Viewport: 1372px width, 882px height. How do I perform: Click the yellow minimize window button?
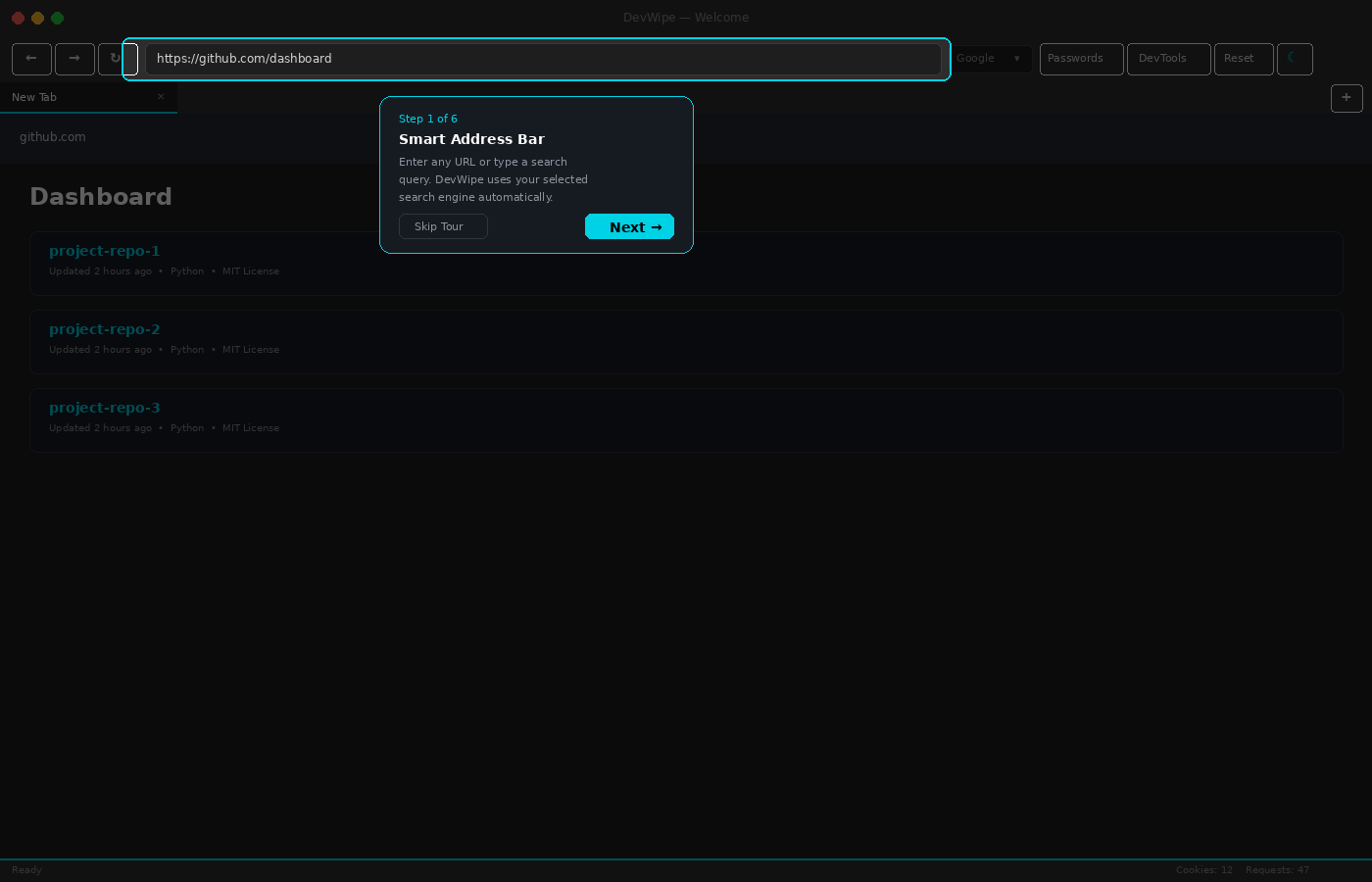[37, 18]
